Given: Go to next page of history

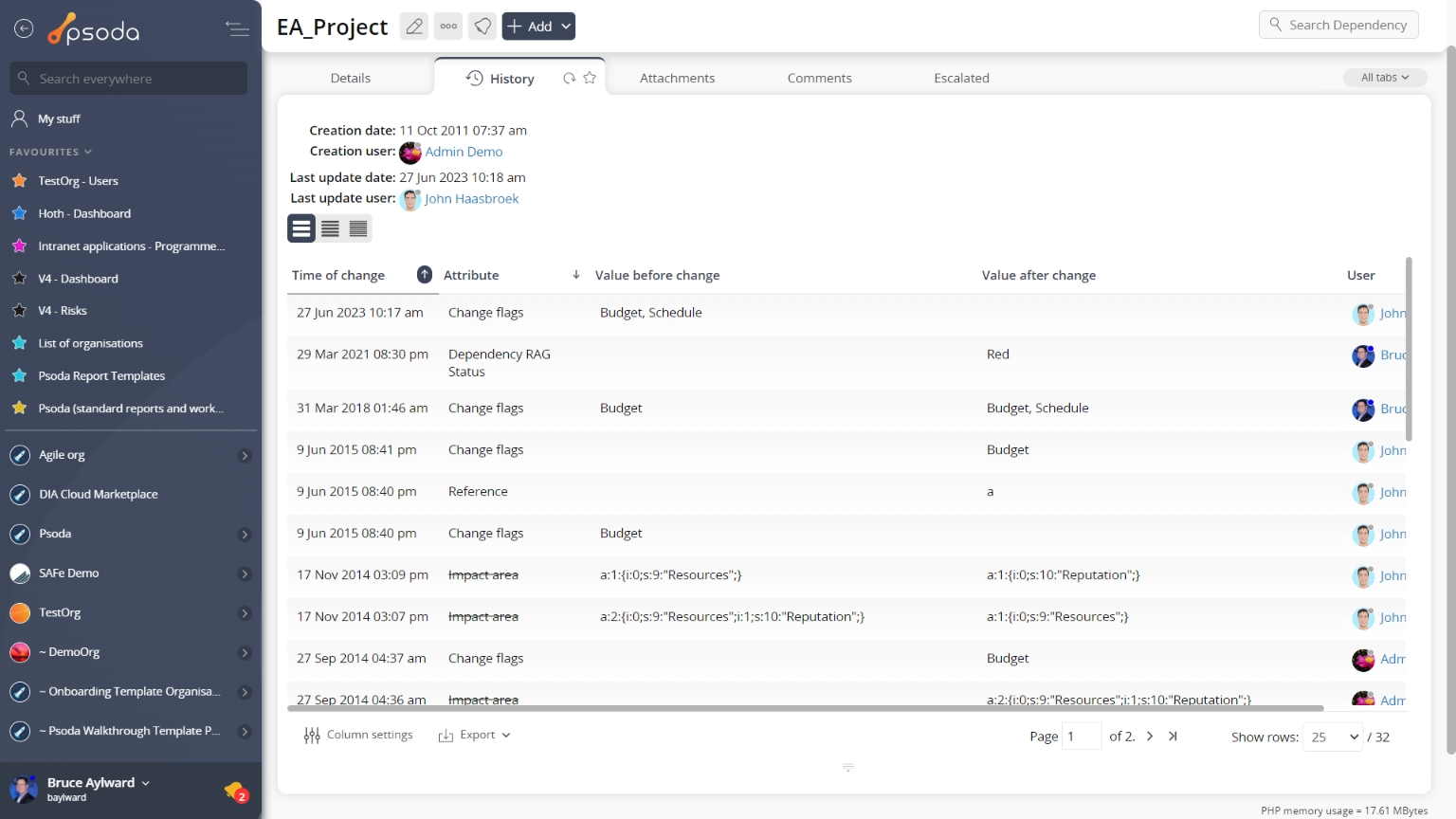Looking at the screenshot, I should (1150, 737).
